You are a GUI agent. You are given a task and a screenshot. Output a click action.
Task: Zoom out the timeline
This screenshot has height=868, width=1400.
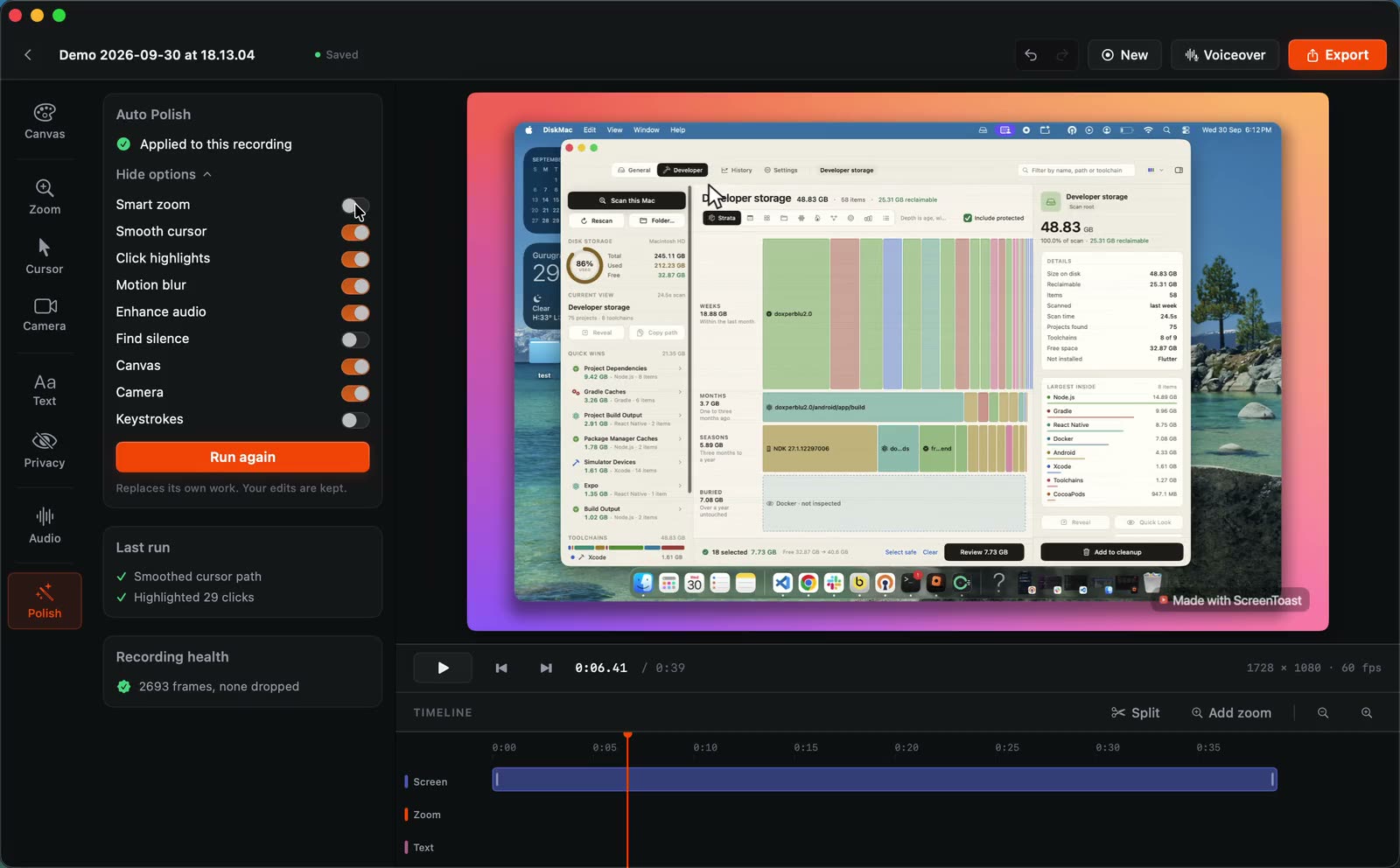coord(1323,713)
